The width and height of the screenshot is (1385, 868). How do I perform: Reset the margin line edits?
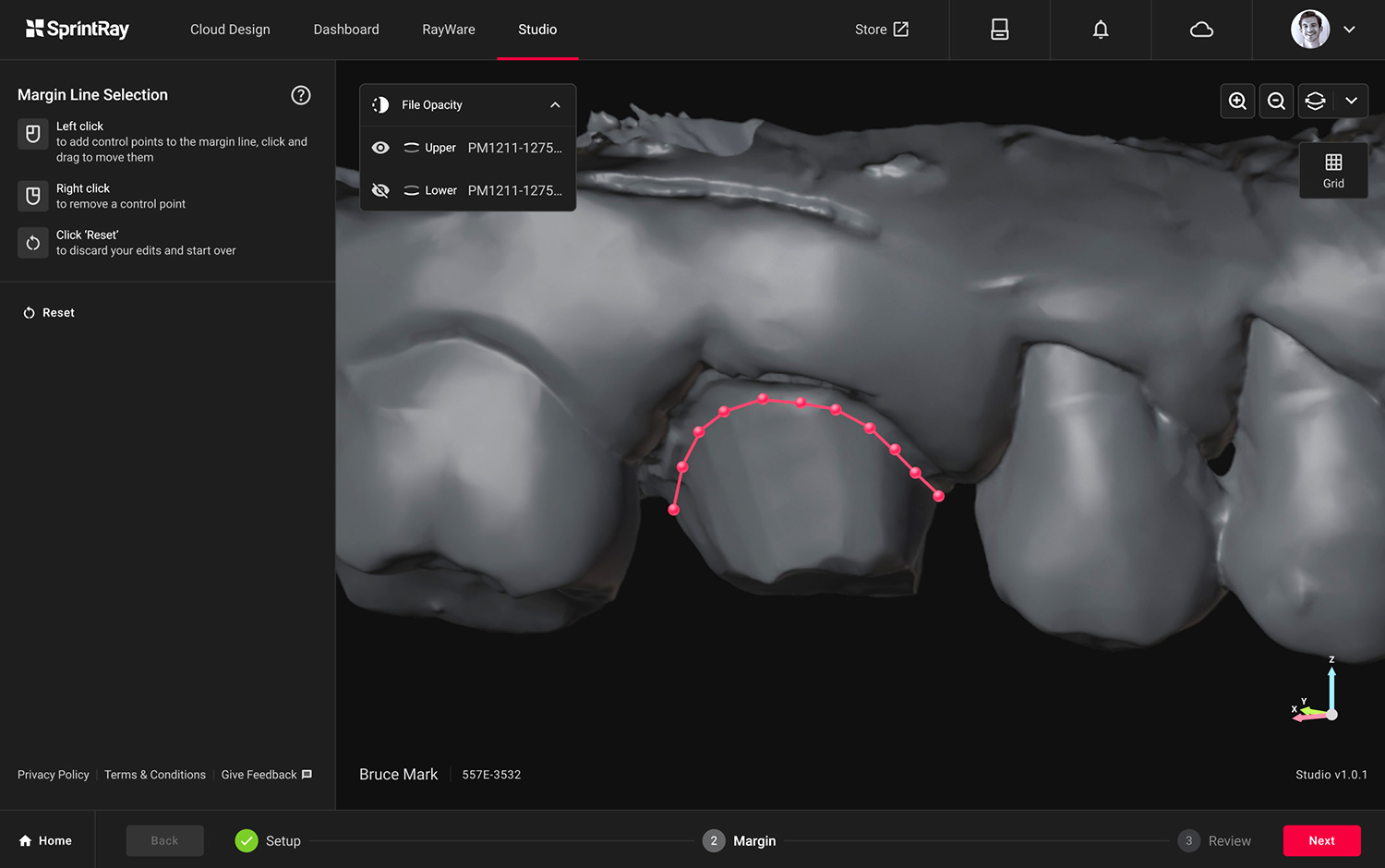point(49,313)
